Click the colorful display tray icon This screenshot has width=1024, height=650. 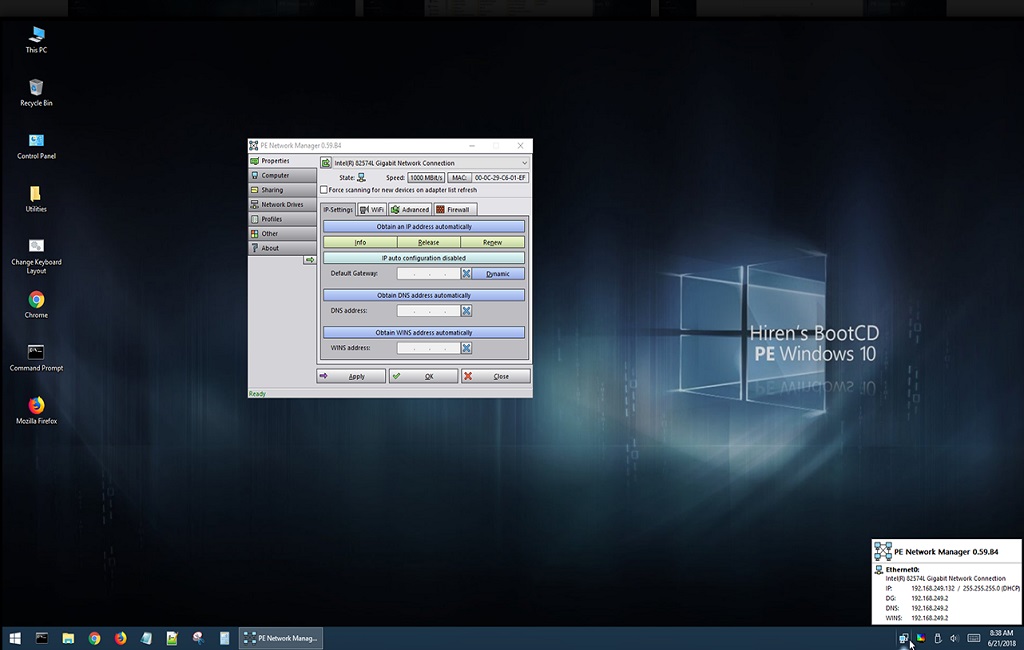tap(920, 638)
